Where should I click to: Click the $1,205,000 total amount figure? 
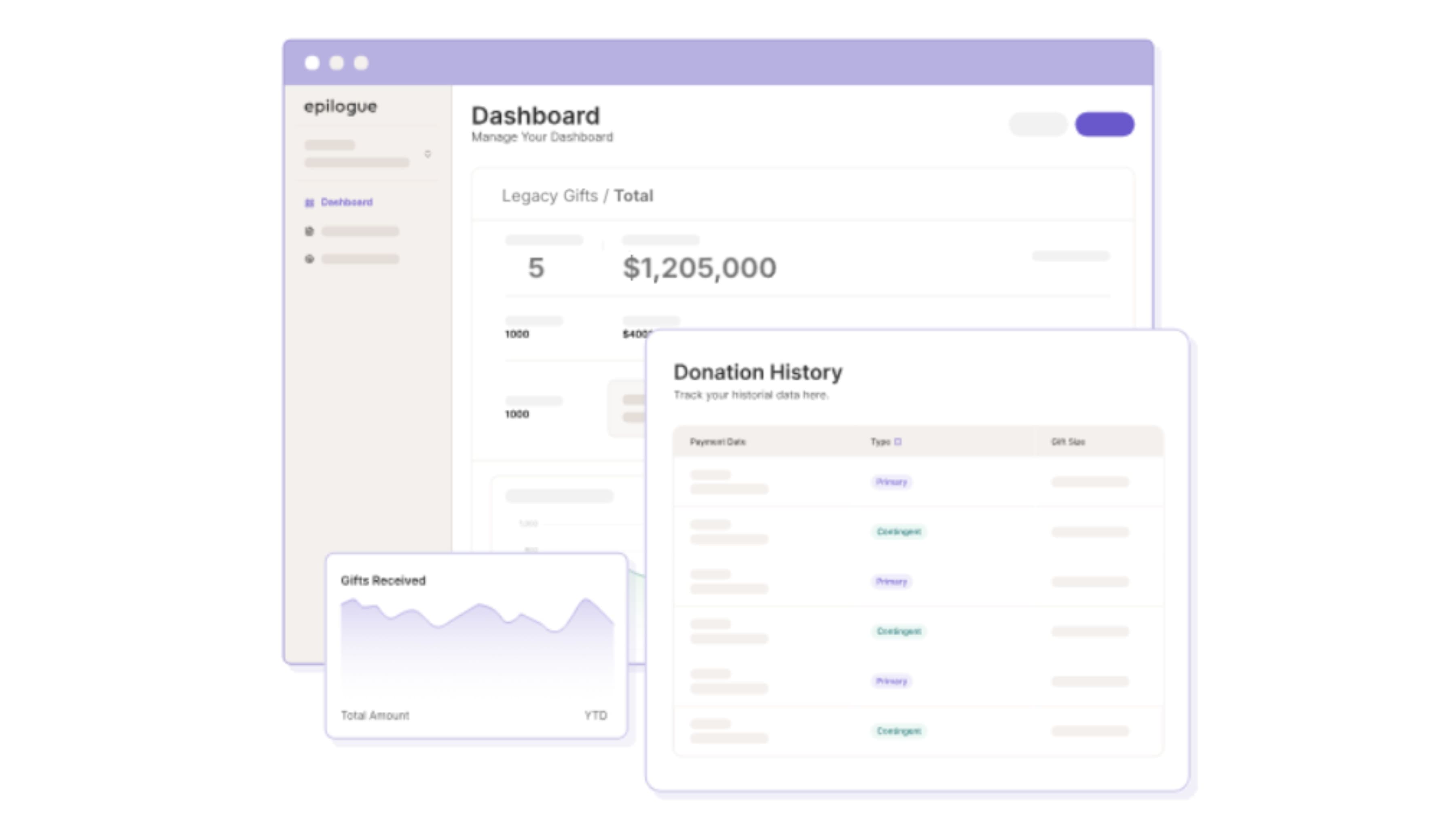(x=699, y=268)
